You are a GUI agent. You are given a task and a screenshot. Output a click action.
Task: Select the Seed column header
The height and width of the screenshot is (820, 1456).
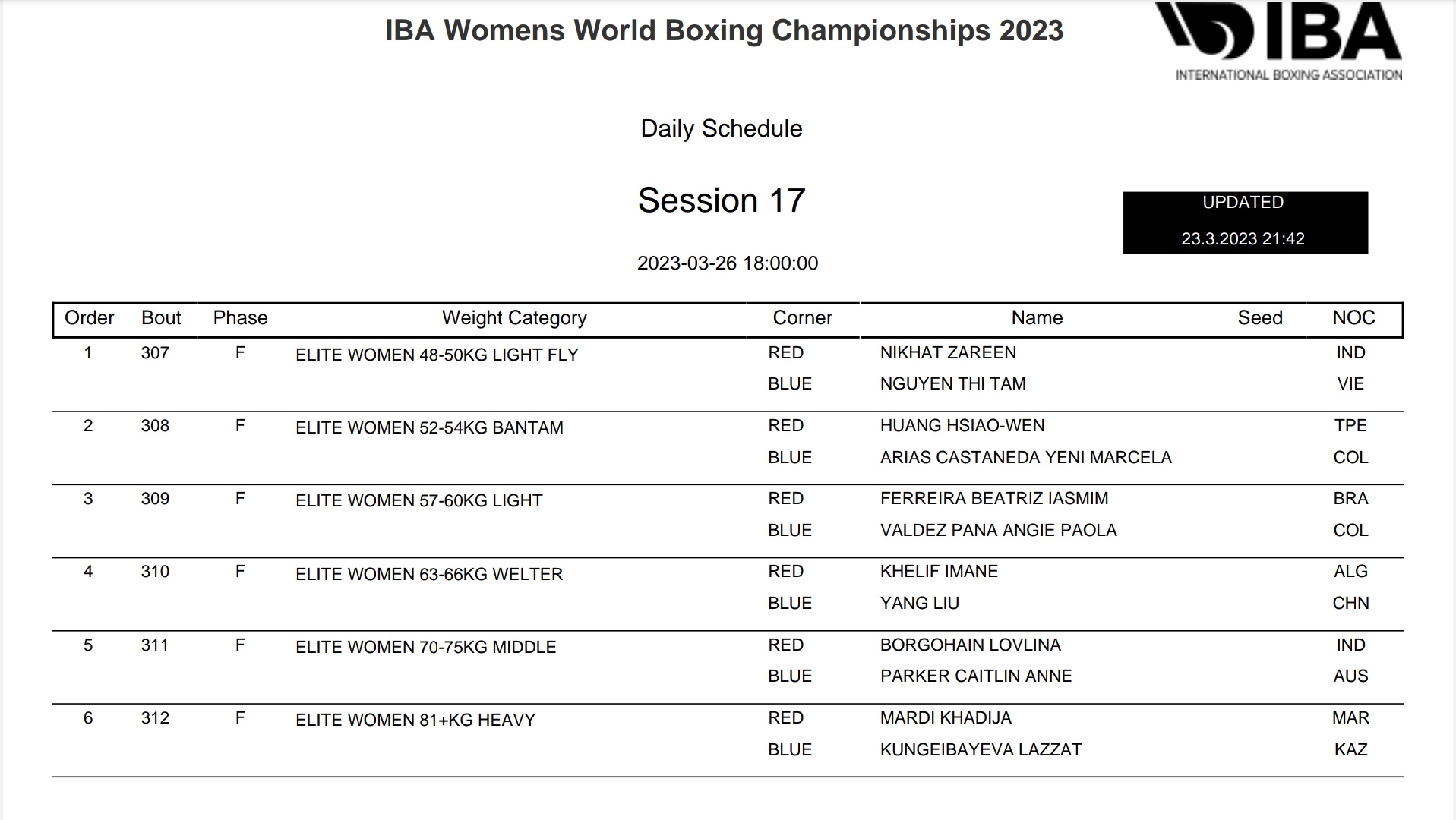click(x=1260, y=318)
